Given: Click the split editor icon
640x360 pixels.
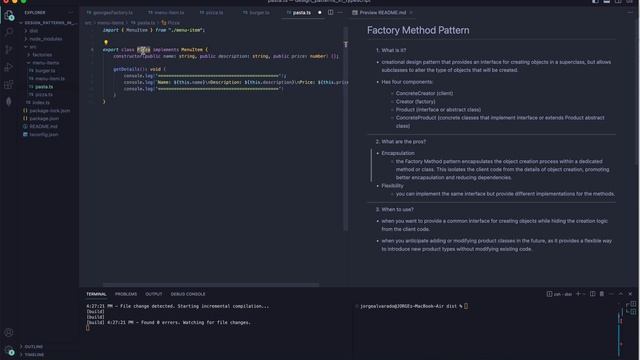Looking at the screenshot, I should pyautogui.click(x=331, y=13).
